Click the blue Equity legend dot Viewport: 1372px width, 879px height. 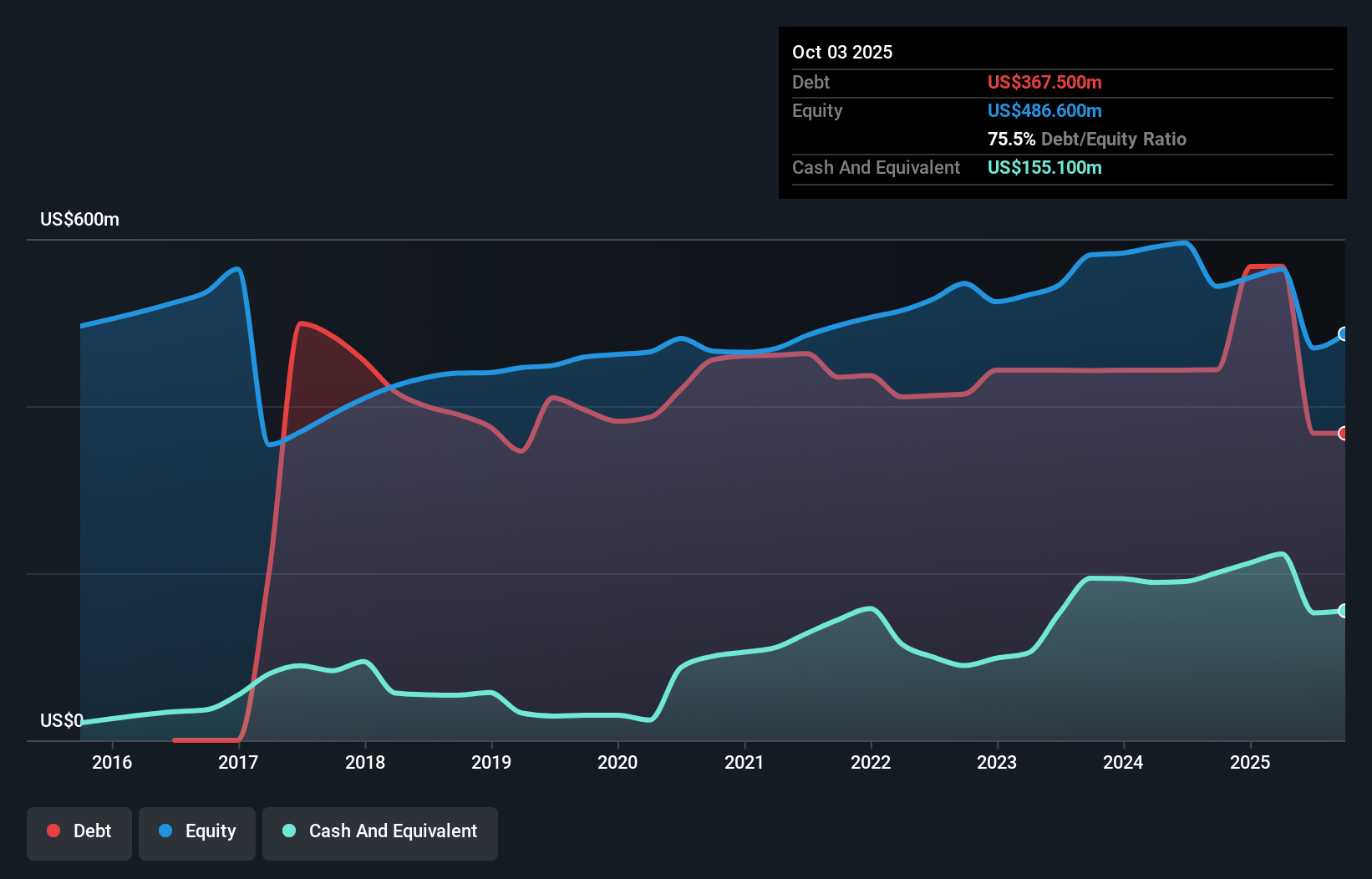(x=165, y=831)
